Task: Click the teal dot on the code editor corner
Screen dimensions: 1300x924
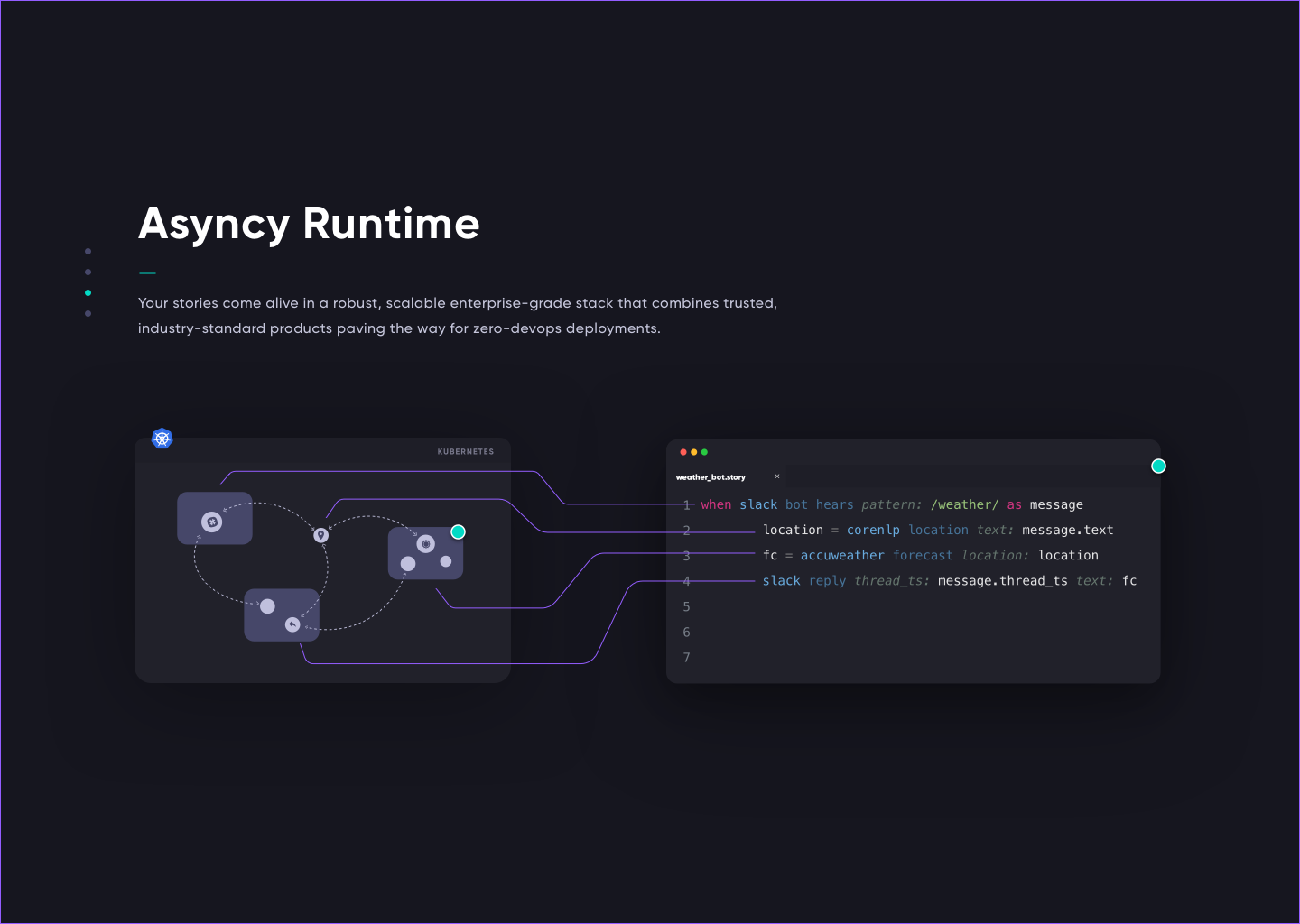Action: click(x=1158, y=467)
